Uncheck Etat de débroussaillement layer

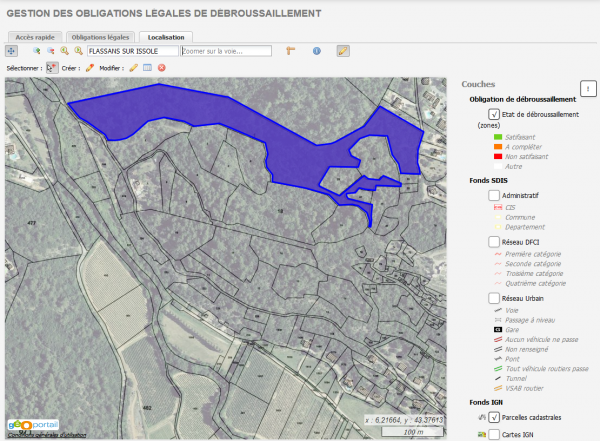(x=494, y=115)
